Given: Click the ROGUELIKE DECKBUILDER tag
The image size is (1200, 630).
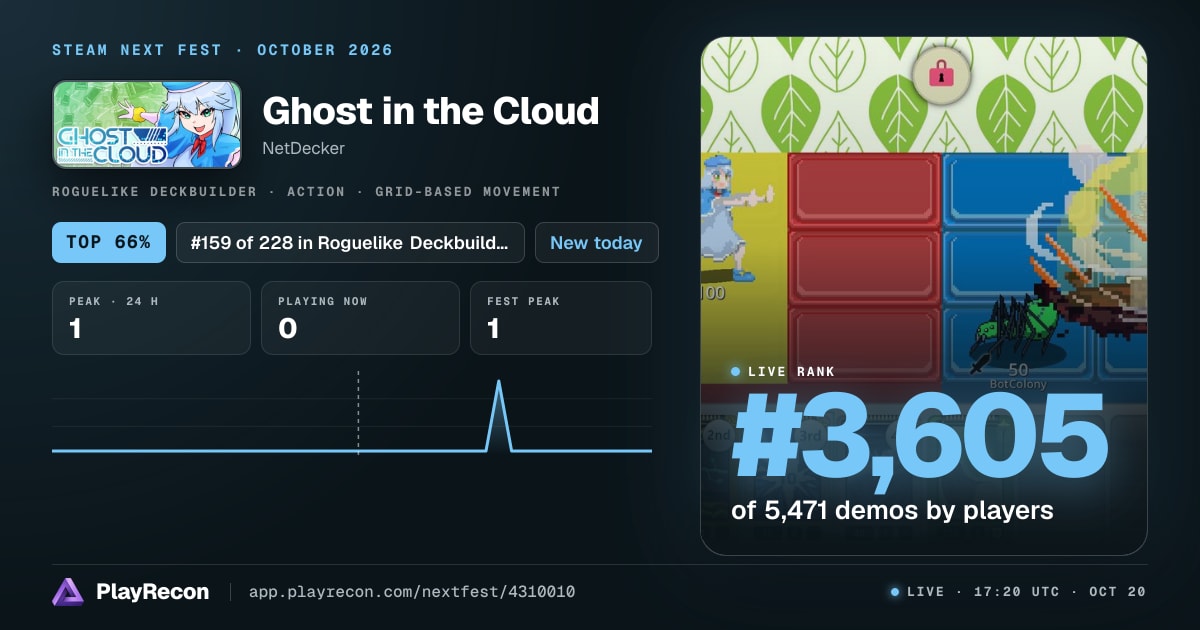Looking at the screenshot, I should pyautogui.click(x=154, y=191).
